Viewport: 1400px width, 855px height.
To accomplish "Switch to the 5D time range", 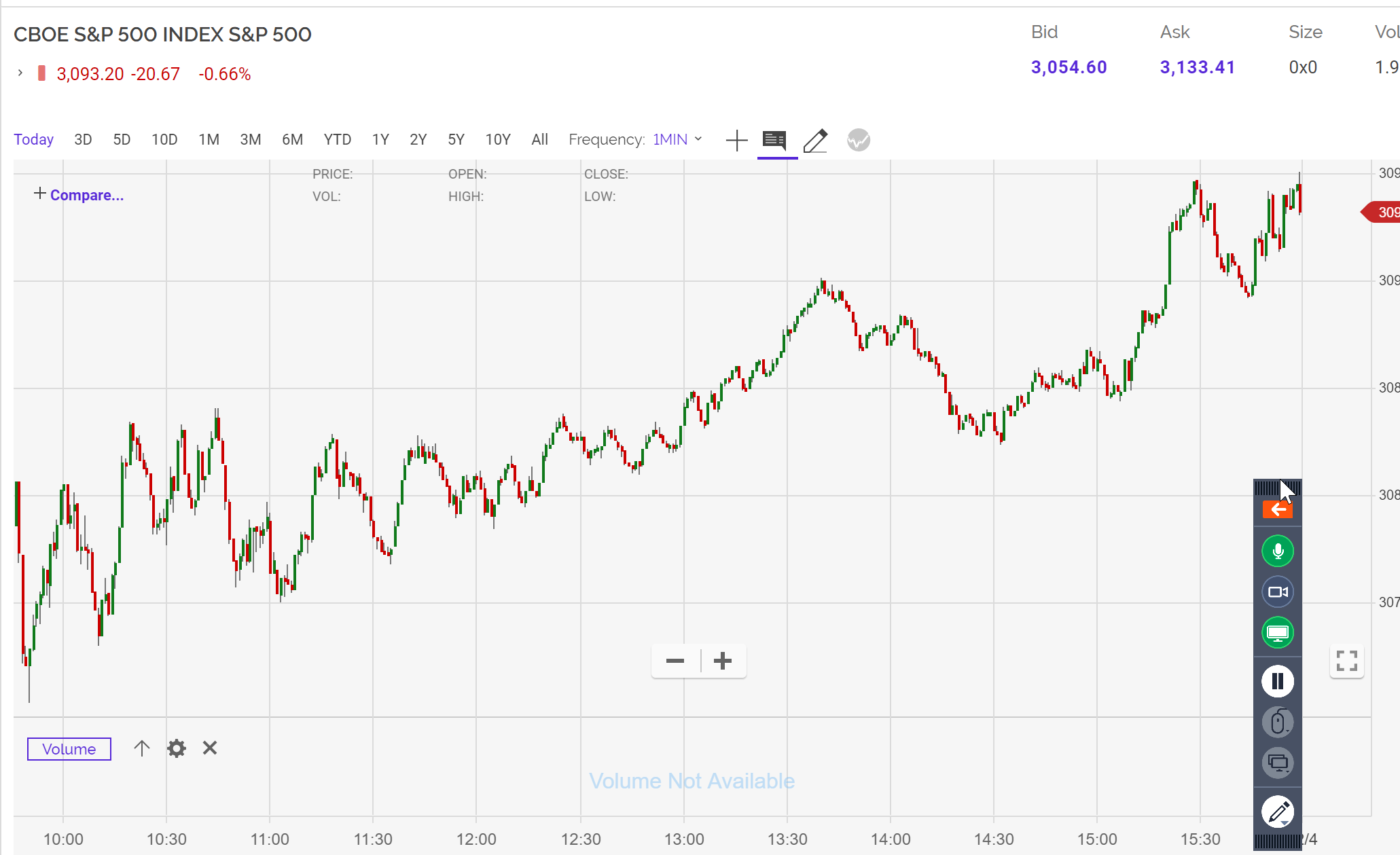I will [122, 139].
